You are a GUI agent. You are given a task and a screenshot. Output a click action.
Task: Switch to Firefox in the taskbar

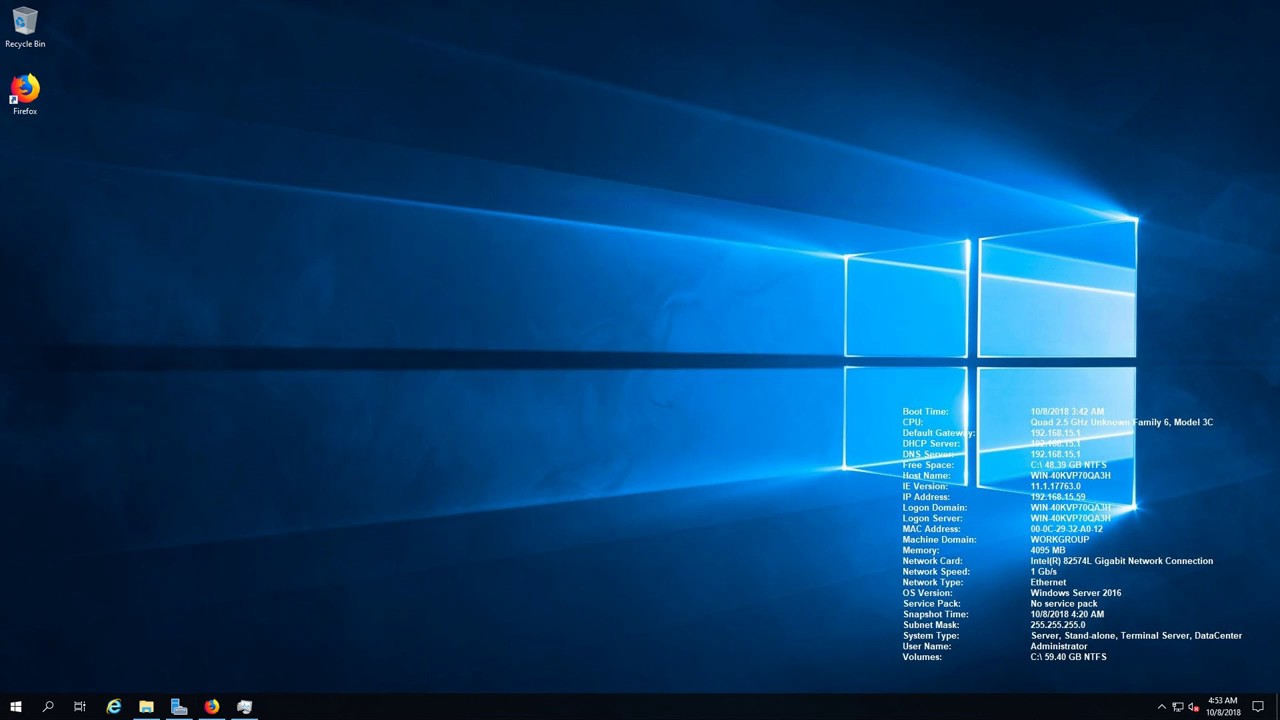pos(212,707)
